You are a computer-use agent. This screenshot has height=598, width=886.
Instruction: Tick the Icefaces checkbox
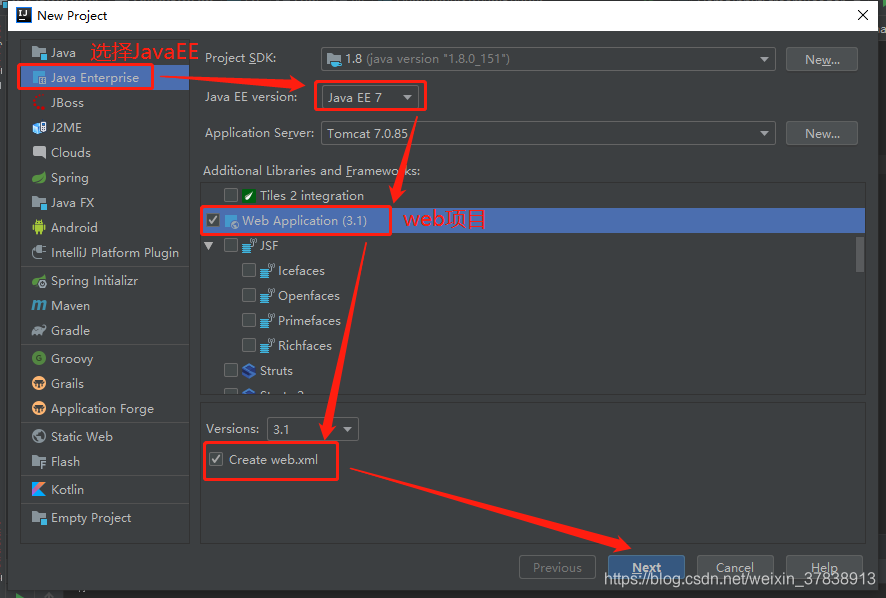tap(249, 270)
